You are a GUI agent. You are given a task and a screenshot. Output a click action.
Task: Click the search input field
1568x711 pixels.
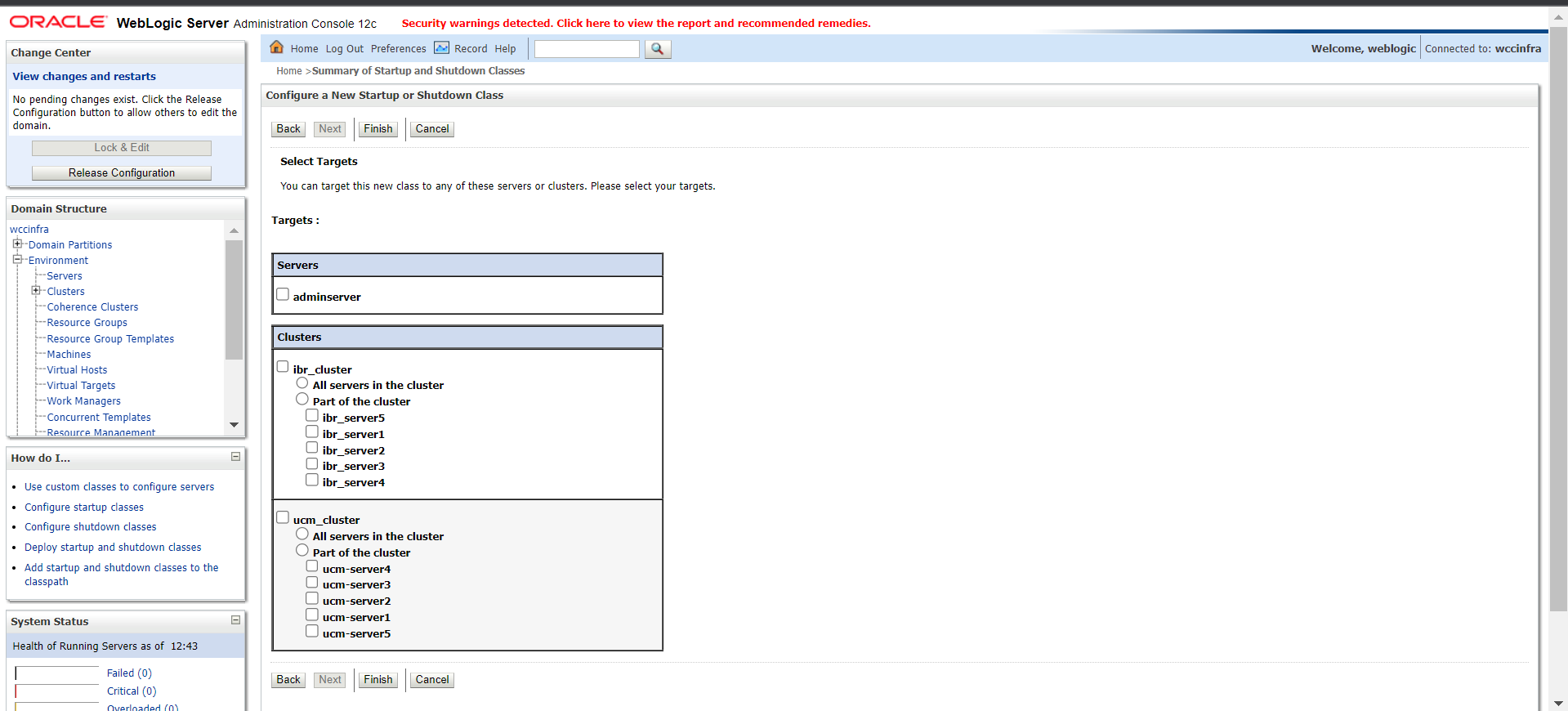(x=587, y=49)
